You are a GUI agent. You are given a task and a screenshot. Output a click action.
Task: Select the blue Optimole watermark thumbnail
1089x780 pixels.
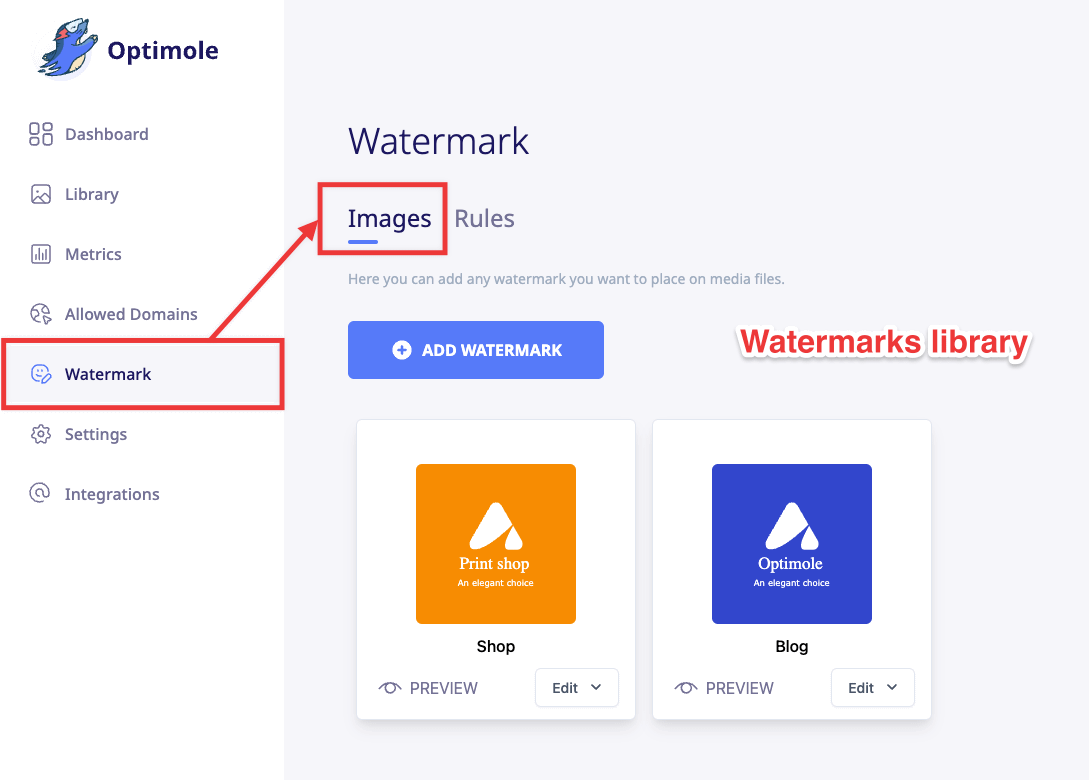792,544
